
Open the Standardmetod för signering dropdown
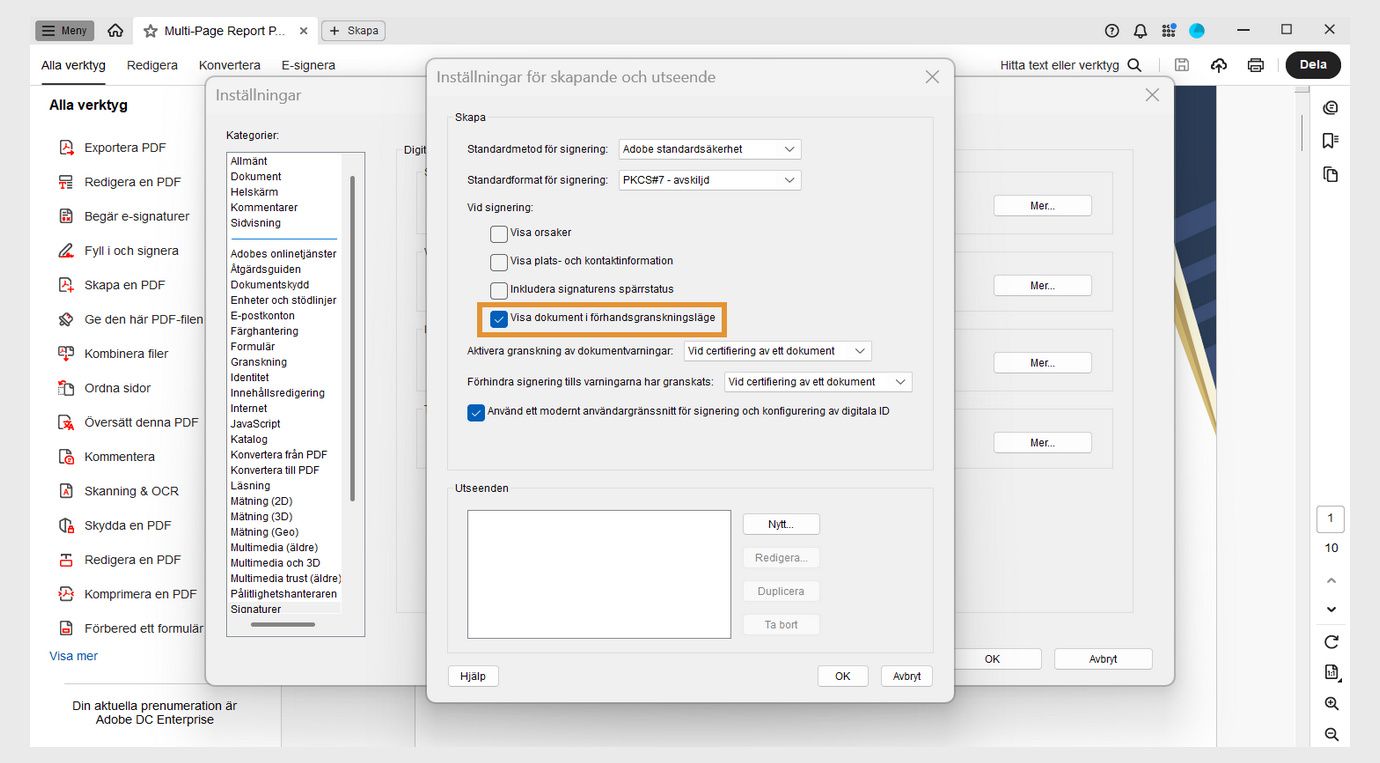(710, 149)
